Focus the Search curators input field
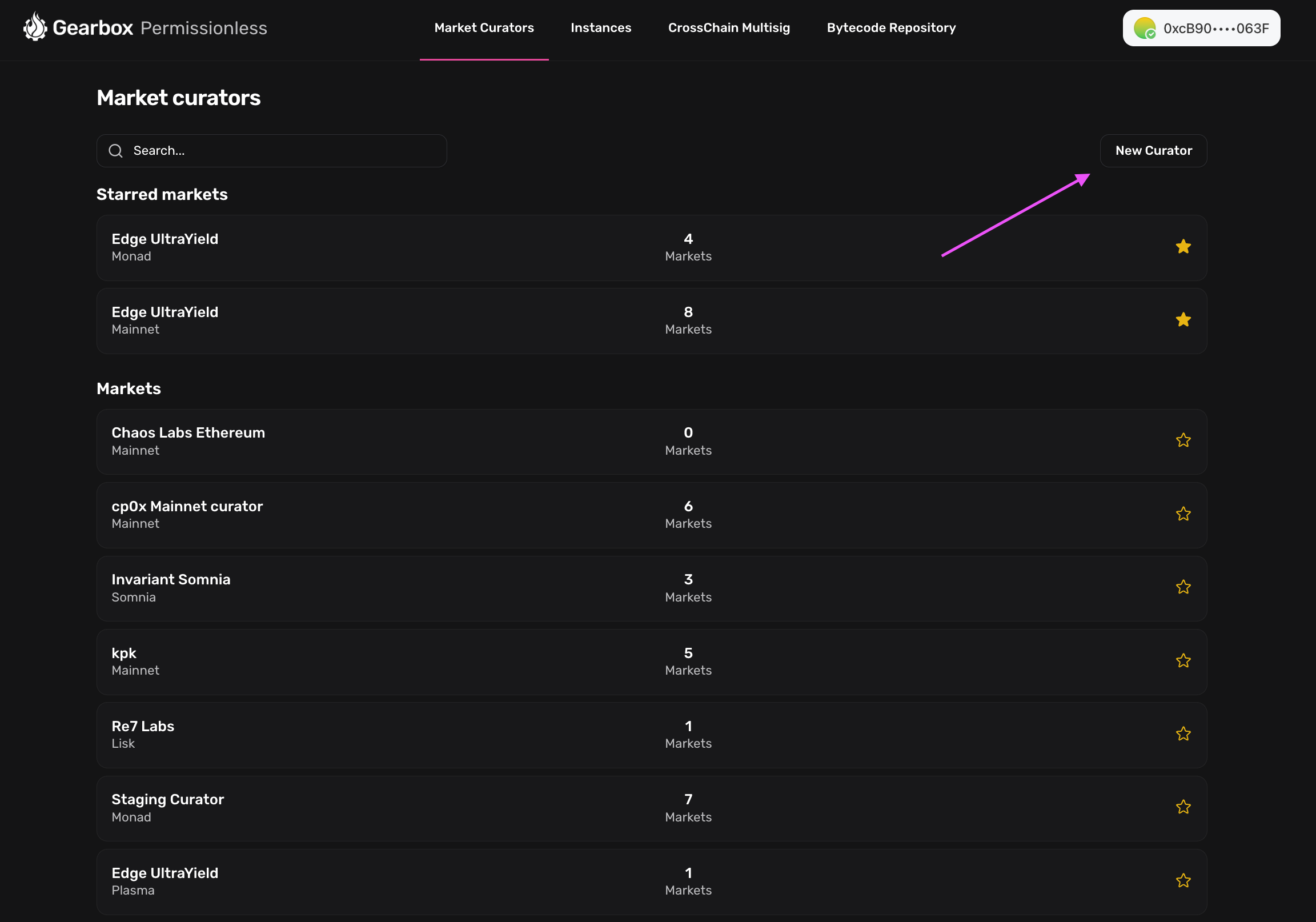1316x922 pixels. [281, 151]
